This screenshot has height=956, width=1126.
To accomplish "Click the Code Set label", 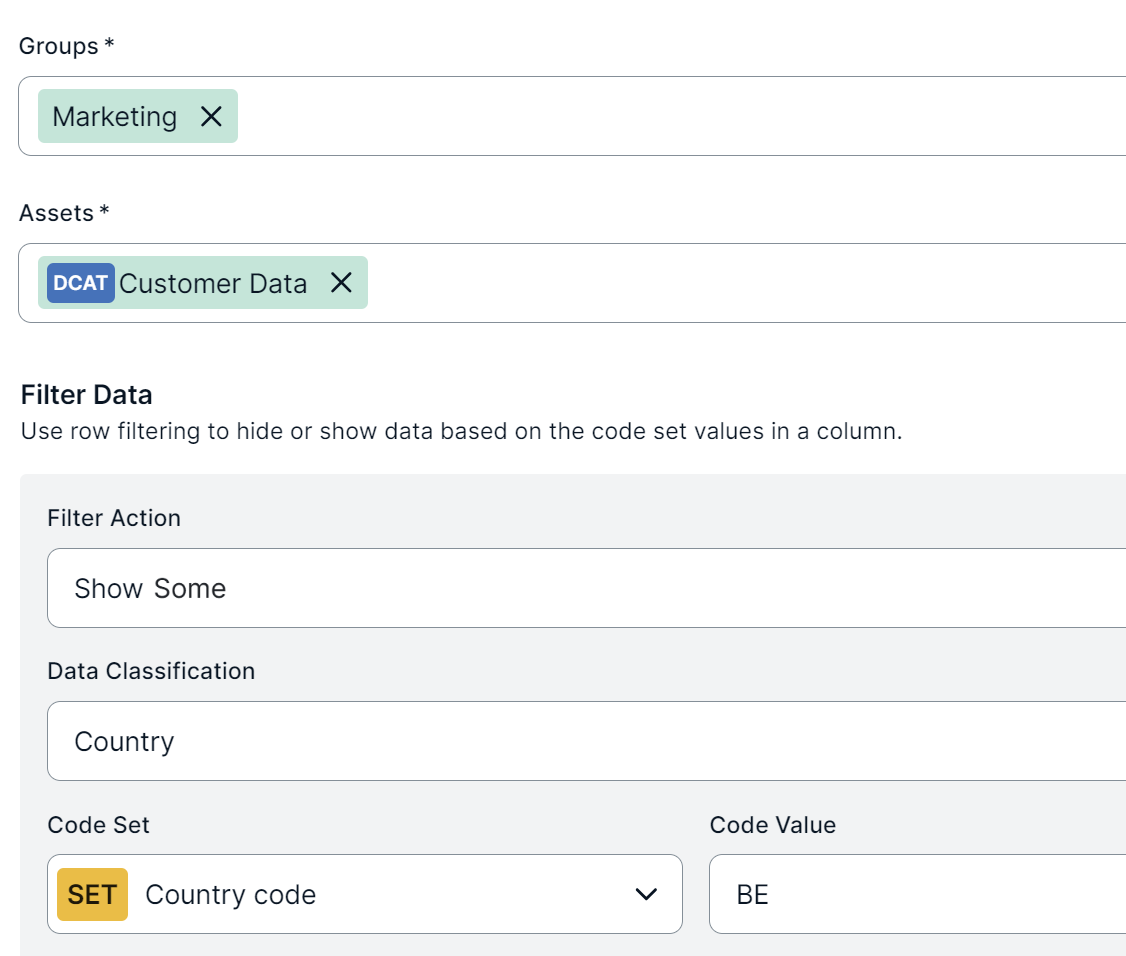I will tap(98, 825).
